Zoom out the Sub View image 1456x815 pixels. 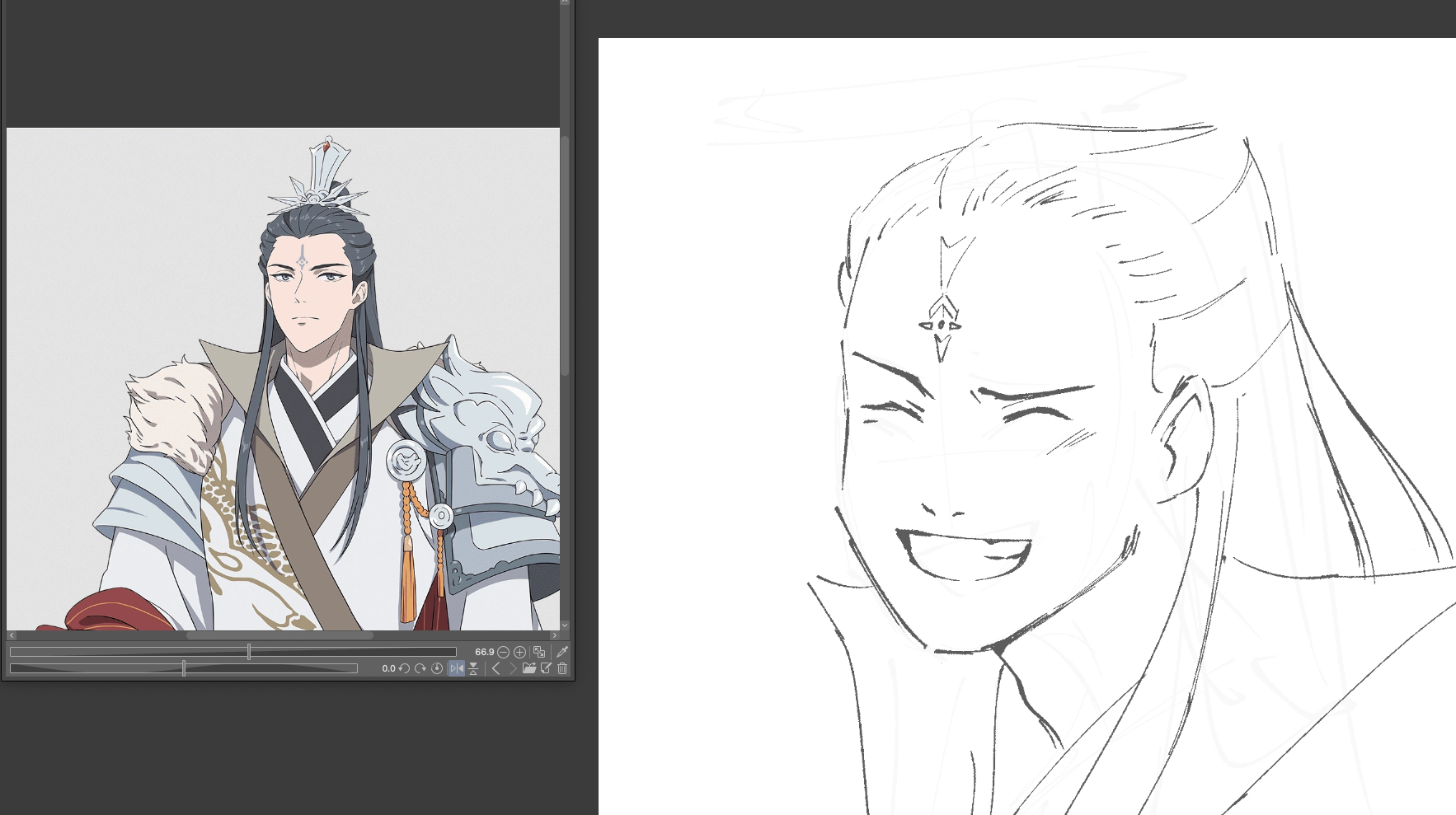[x=503, y=652]
